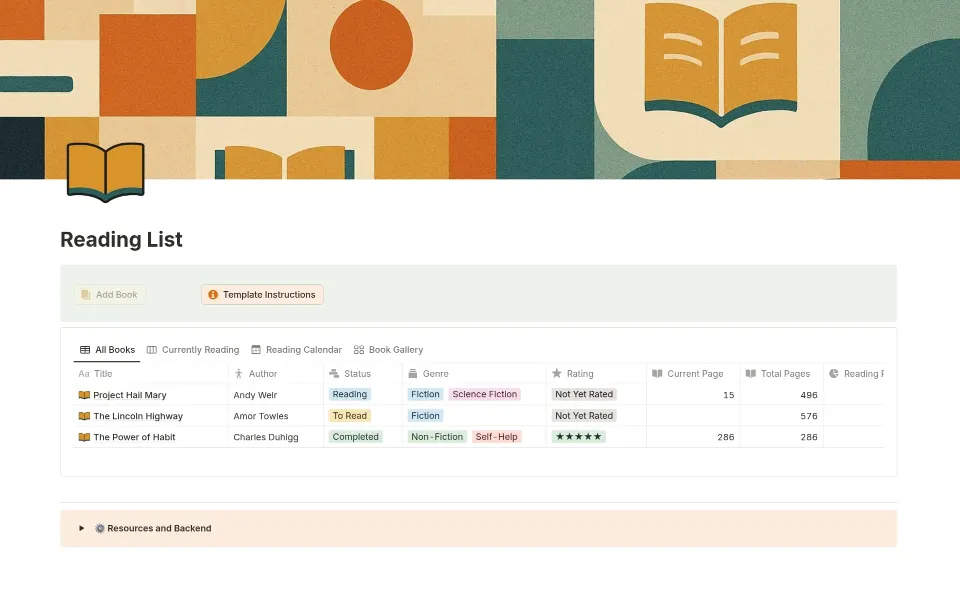The width and height of the screenshot is (960, 600).
Task: Click the book icon in Total Pages header
Action: click(751, 373)
